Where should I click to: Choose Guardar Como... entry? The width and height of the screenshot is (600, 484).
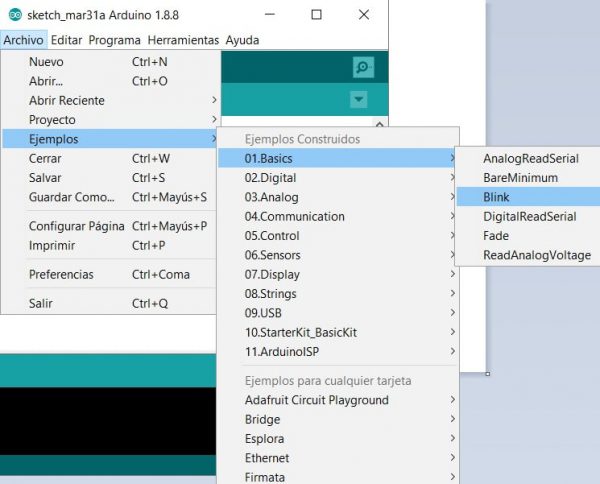[x=111, y=197]
